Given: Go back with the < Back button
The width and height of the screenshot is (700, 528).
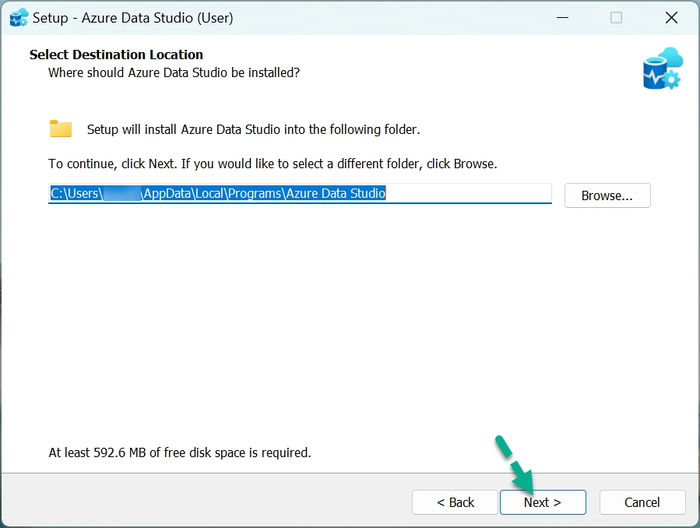Looking at the screenshot, I should click(x=455, y=502).
